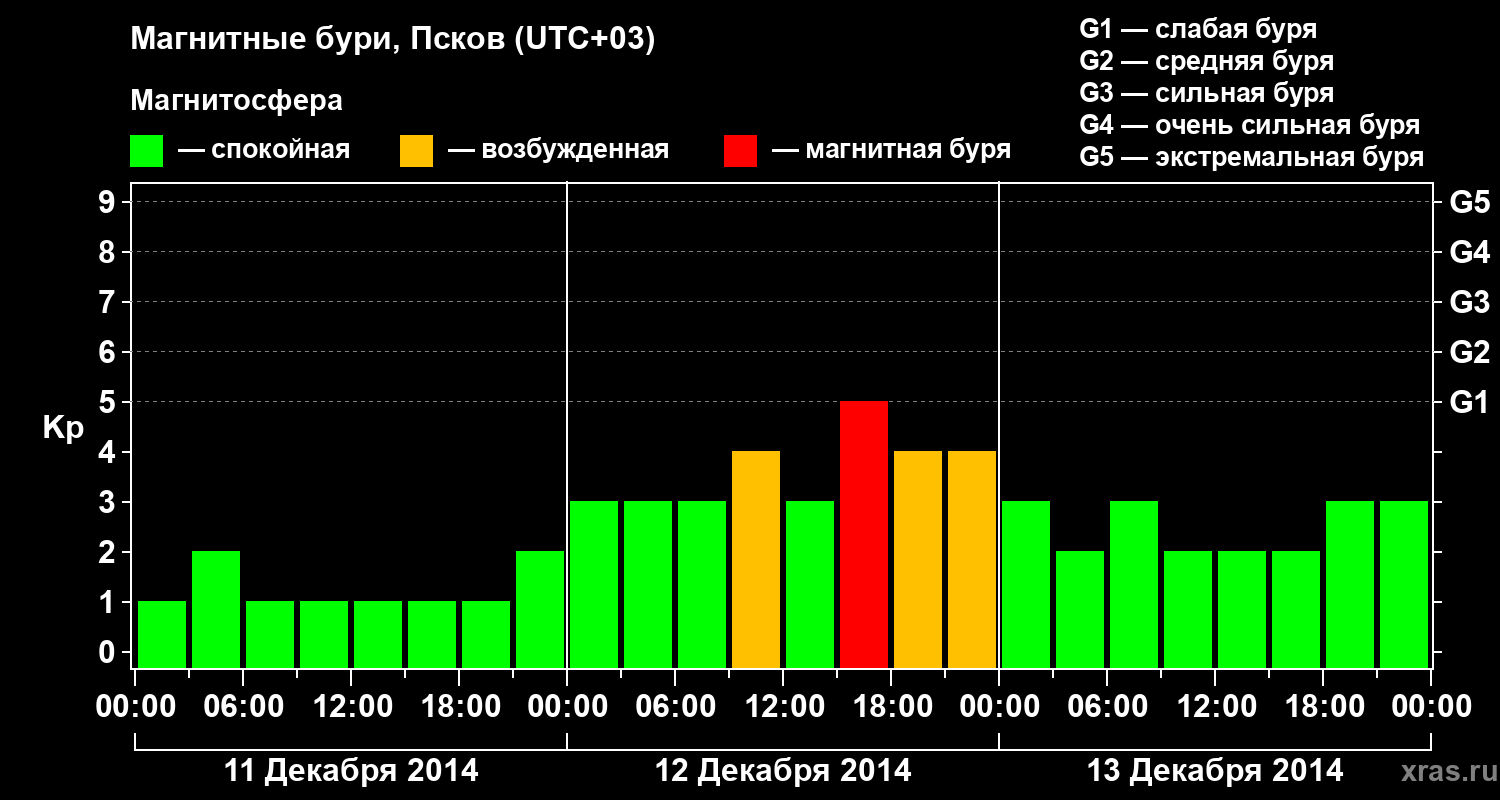Click the 'G3 — сильная буря' legend line
The width and height of the screenshot is (1500, 800).
[x=1206, y=93]
